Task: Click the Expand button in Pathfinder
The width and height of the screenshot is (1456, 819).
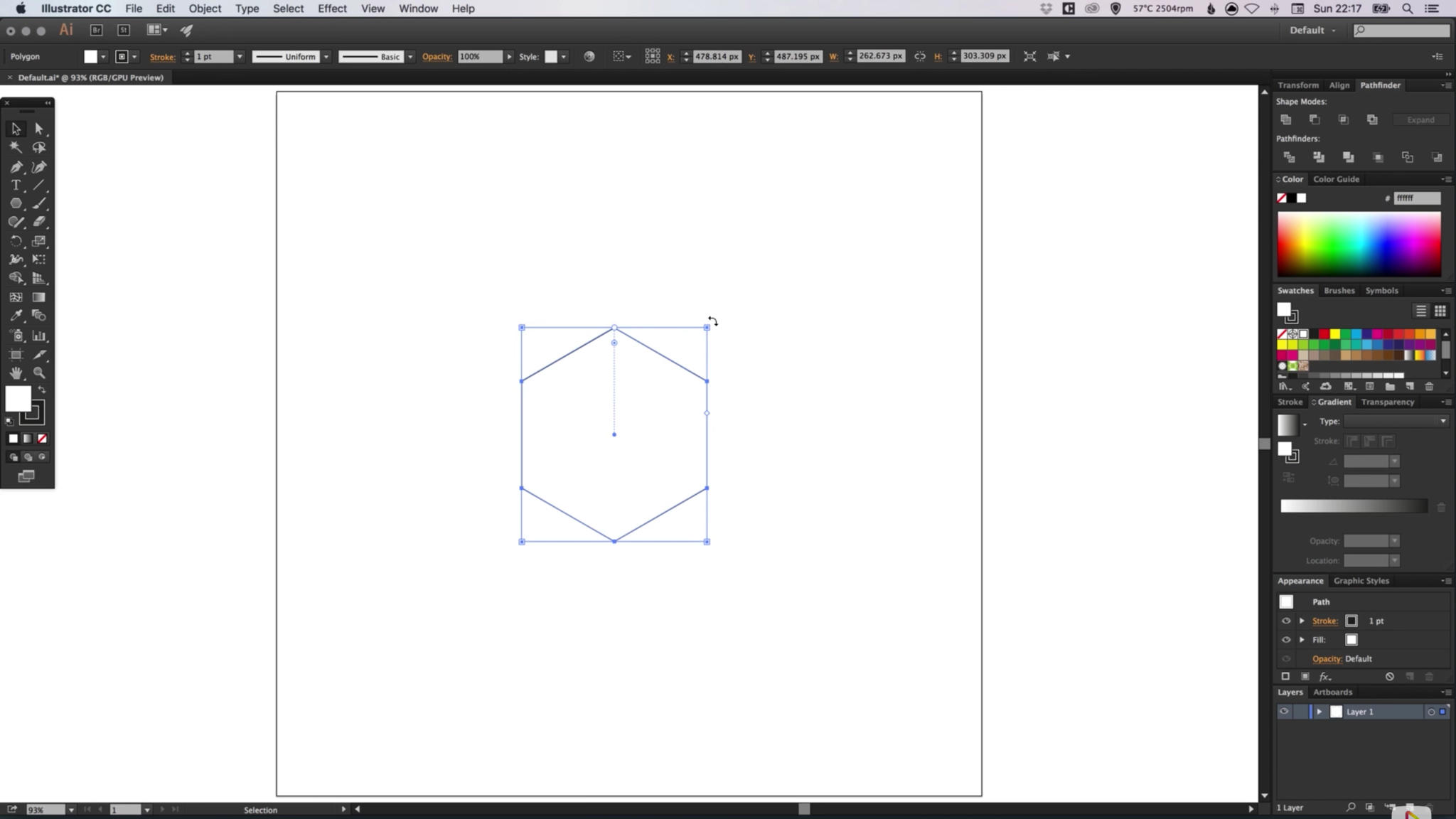Action: pyautogui.click(x=1420, y=119)
